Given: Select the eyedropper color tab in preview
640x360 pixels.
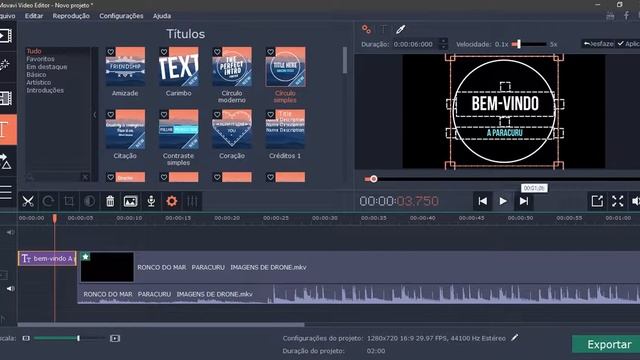Looking at the screenshot, I should [400, 29].
